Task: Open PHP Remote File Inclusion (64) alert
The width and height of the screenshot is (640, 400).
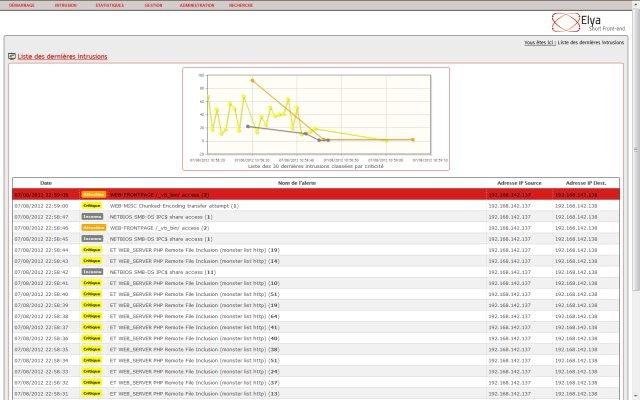Action: (x=195, y=316)
